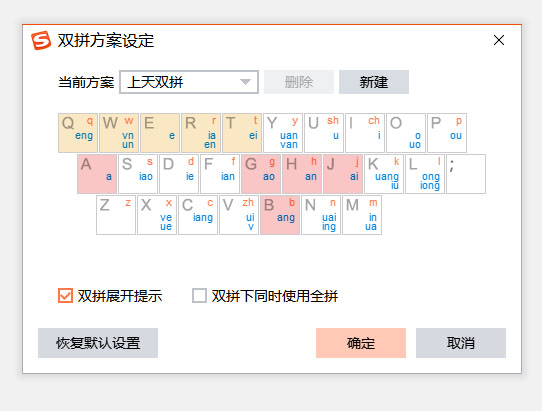The width and height of the screenshot is (542, 411).
Task: Select the I key mapped to ch
Action: point(365,133)
